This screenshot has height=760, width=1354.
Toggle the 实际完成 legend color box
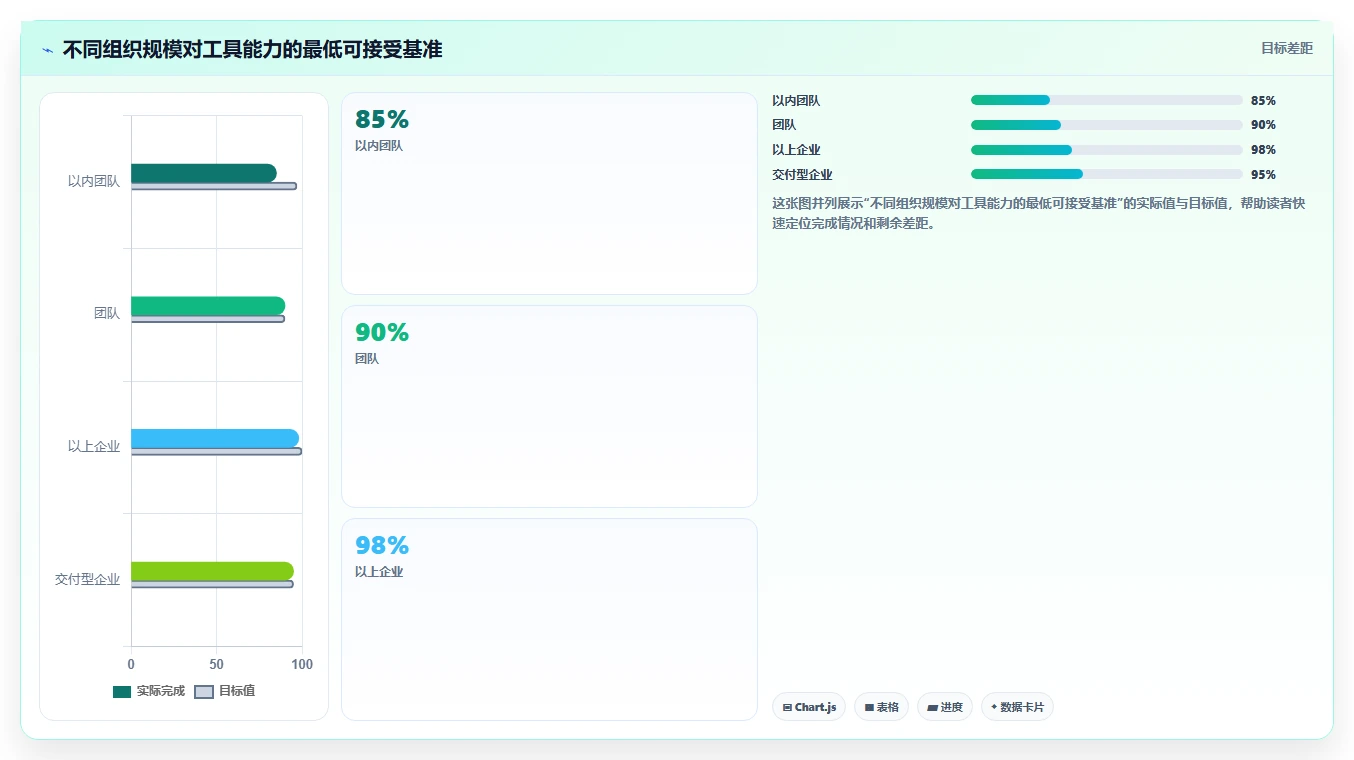tap(122, 692)
